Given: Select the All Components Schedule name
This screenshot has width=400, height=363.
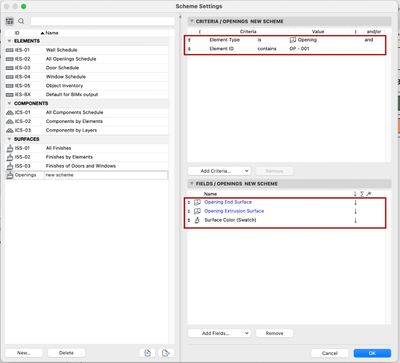Looking at the screenshot, I should point(75,112).
